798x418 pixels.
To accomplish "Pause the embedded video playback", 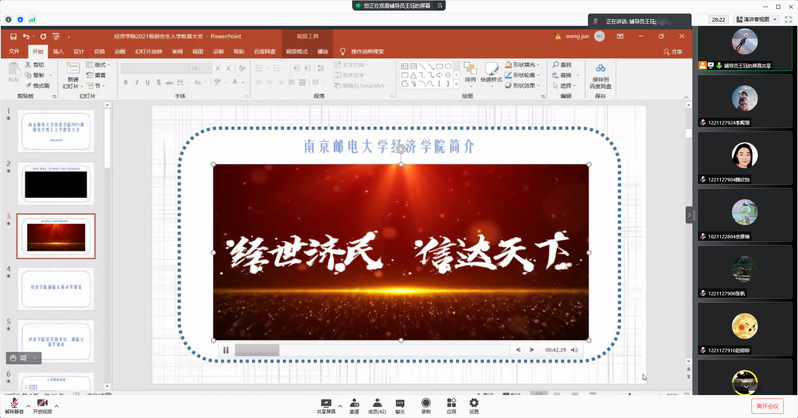I will pyautogui.click(x=226, y=350).
